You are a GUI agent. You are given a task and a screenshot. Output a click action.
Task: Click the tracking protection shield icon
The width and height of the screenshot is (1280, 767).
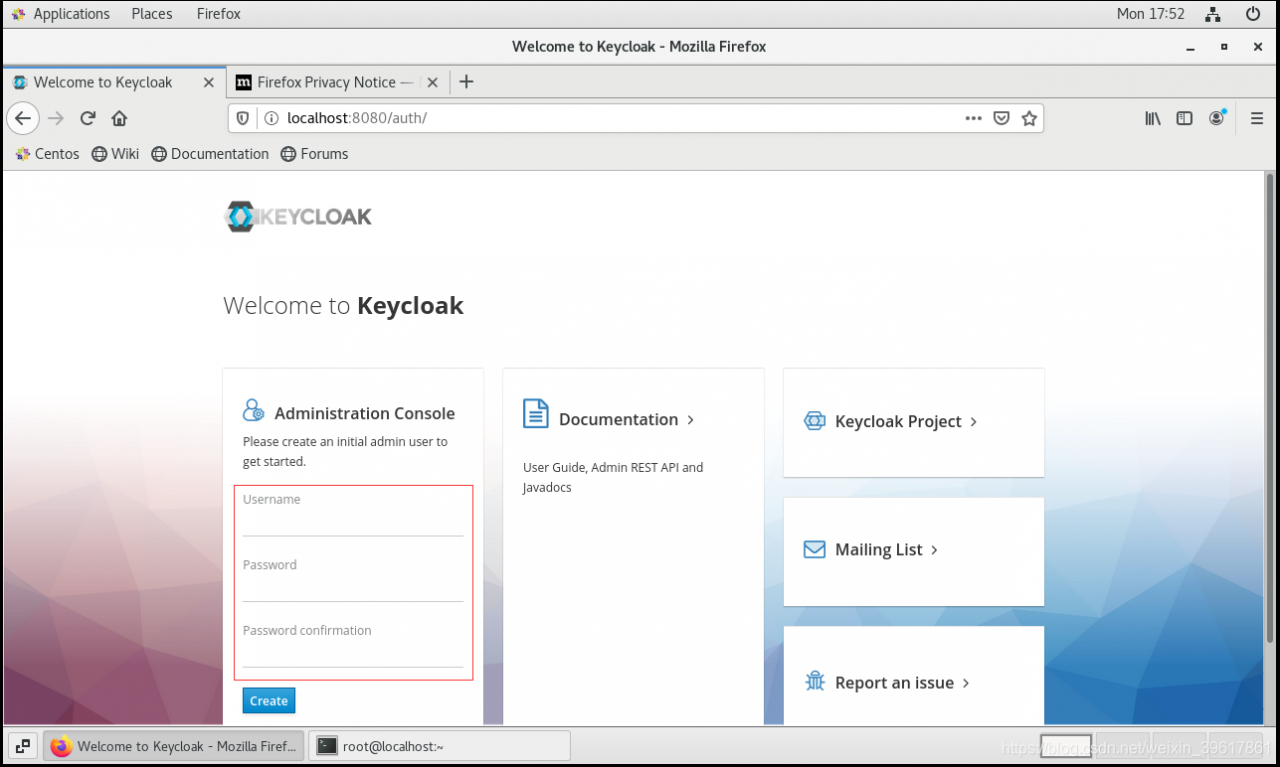coord(242,118)
